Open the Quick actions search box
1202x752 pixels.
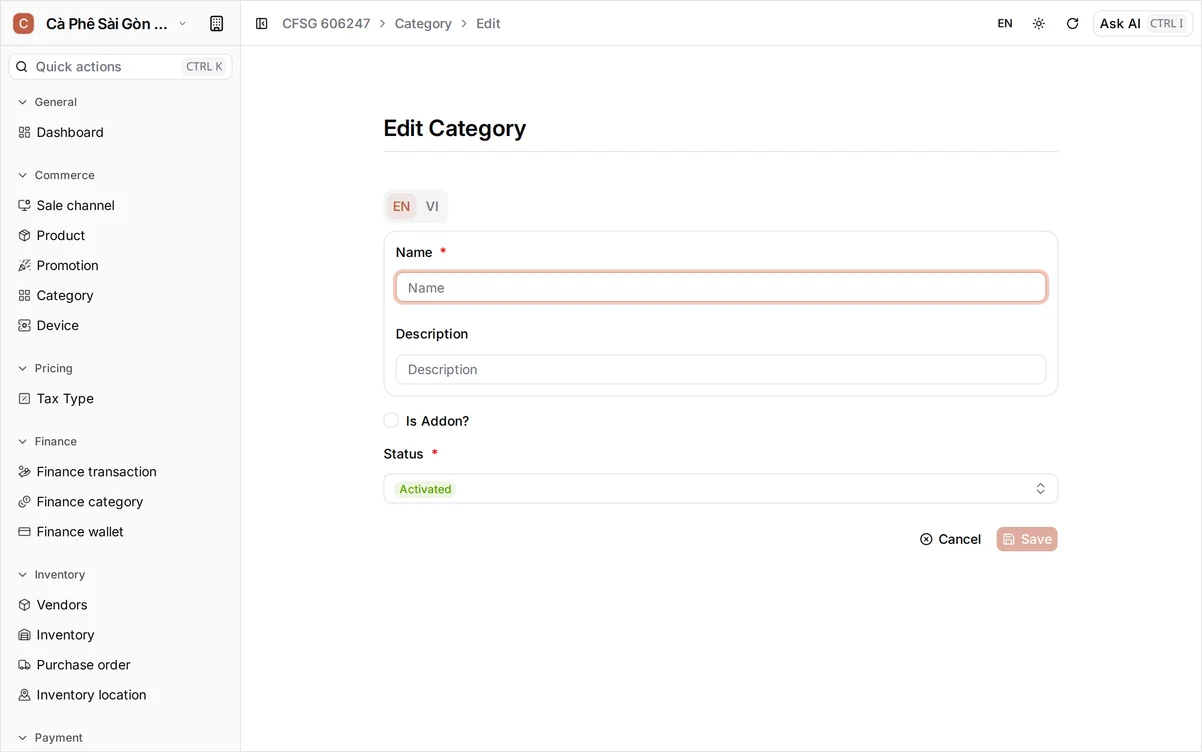[120, 66]
